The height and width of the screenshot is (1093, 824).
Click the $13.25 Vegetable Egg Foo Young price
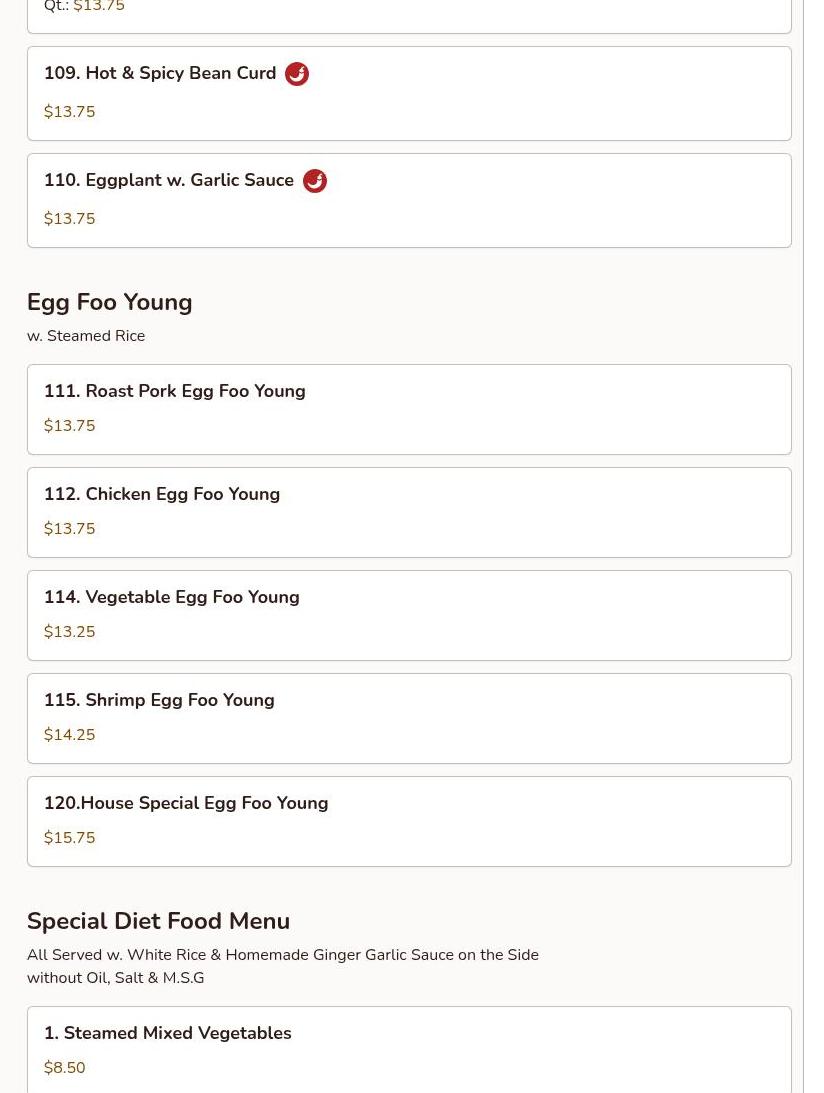[70, 632]
